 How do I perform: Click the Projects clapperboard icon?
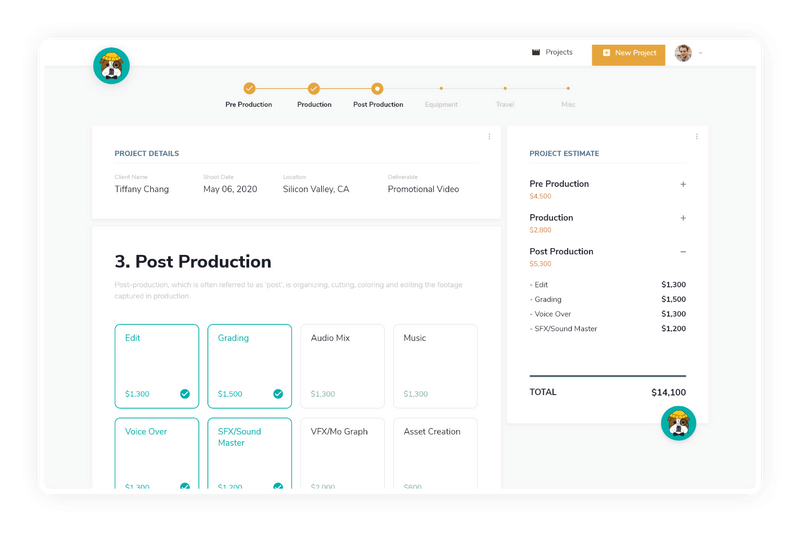point(536,52)
